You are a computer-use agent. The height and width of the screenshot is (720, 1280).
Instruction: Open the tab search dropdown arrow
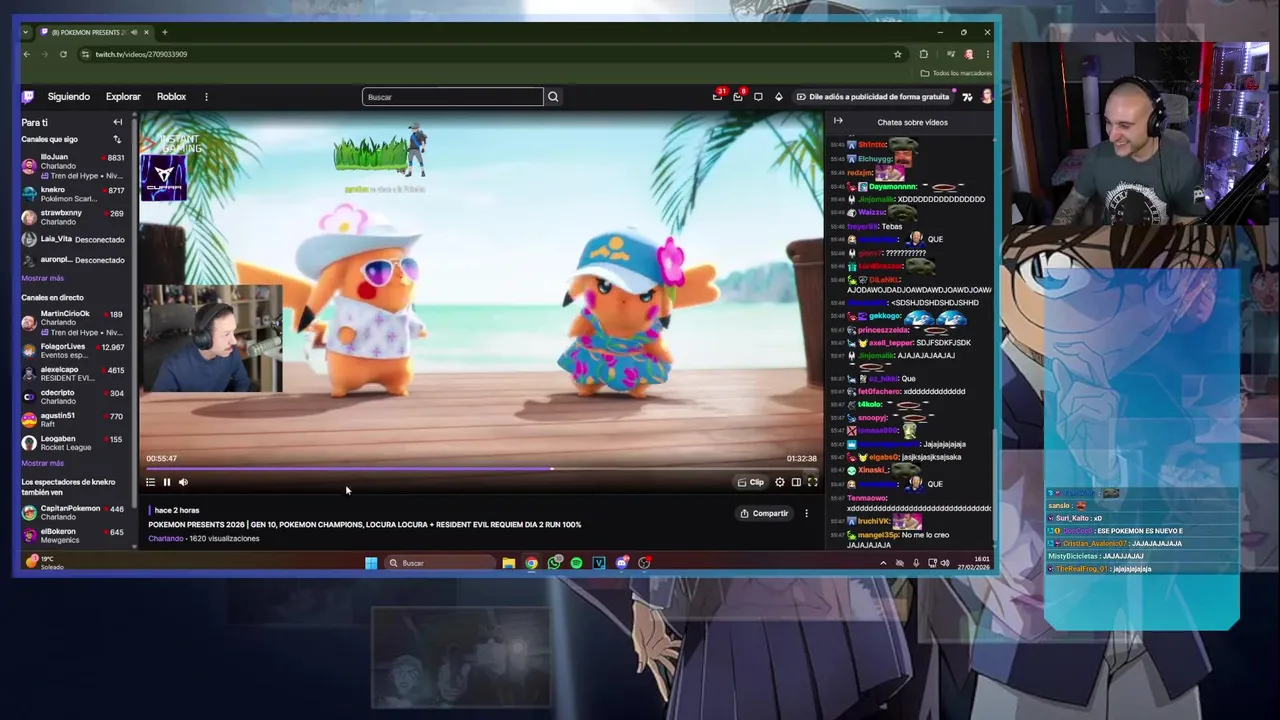26,32
